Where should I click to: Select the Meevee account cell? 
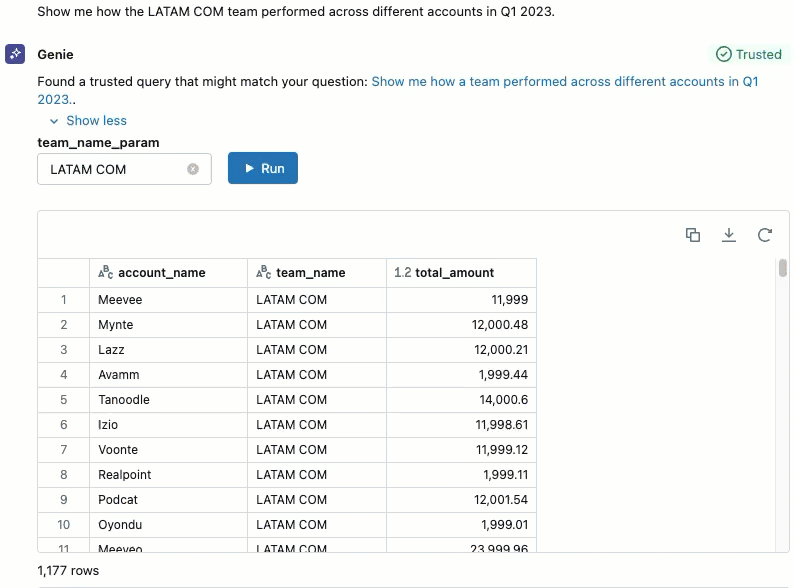(169, 300)
